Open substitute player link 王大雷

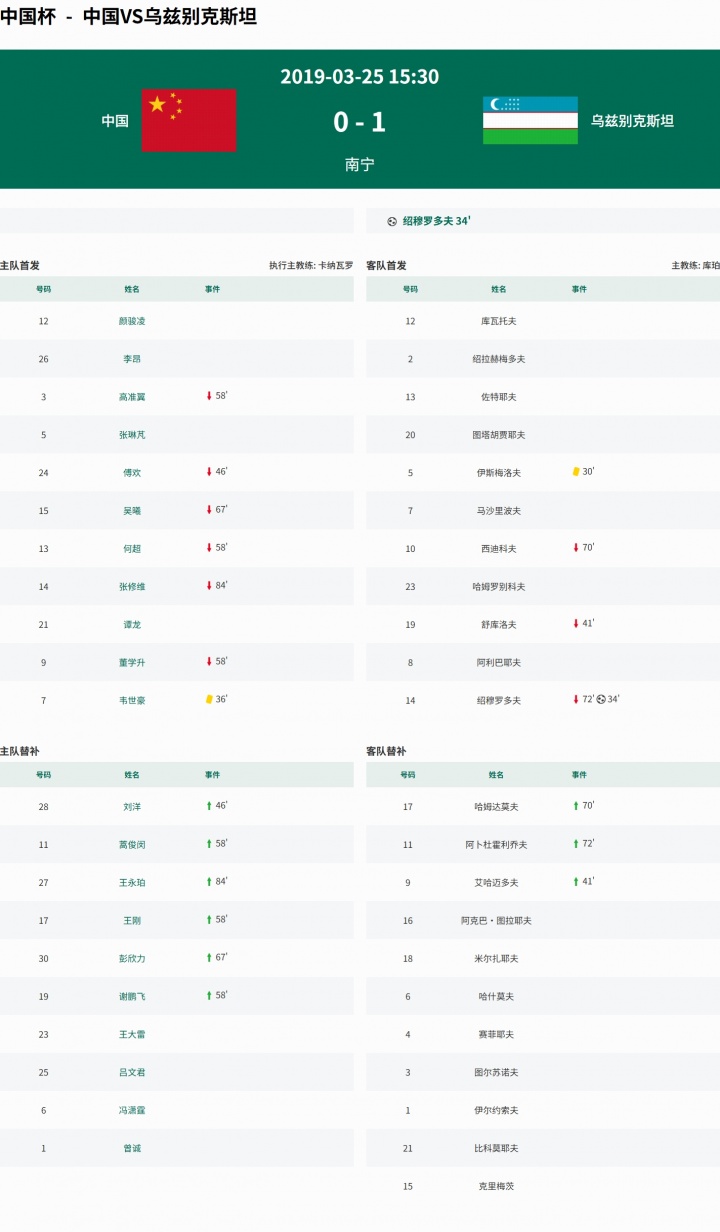(132, 1034)
